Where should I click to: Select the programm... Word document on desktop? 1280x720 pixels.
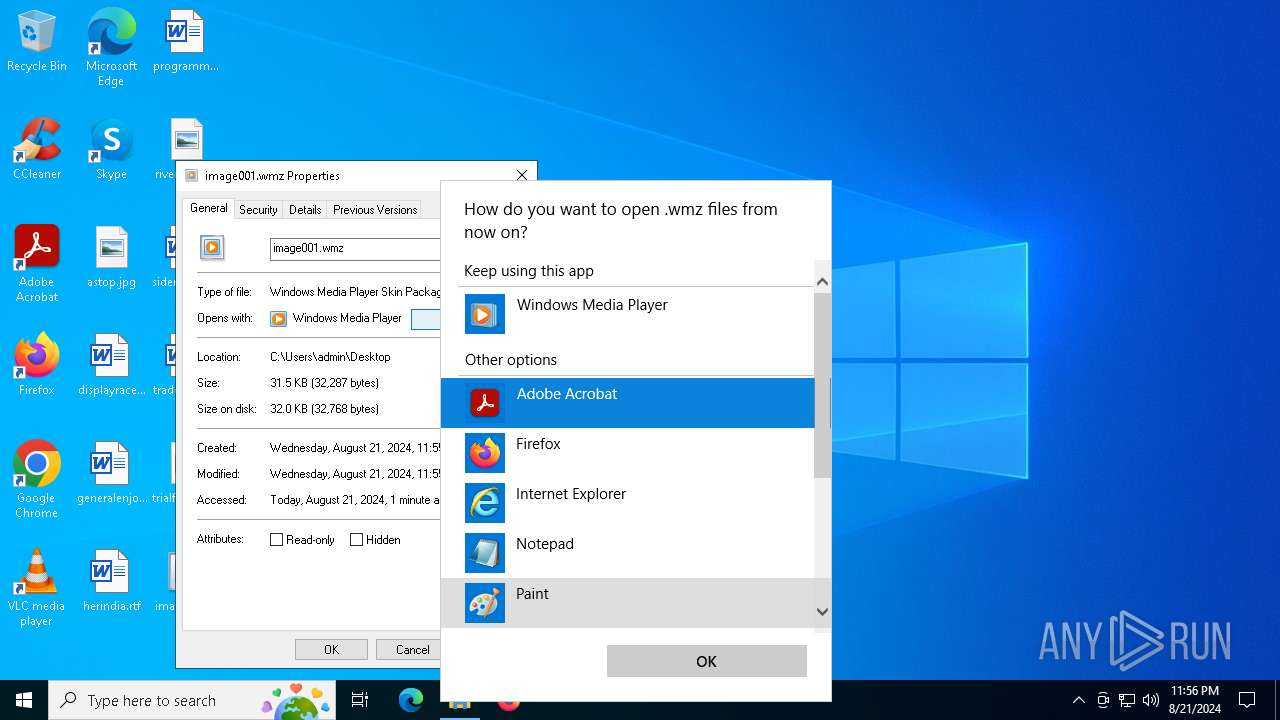coord(186,42)
